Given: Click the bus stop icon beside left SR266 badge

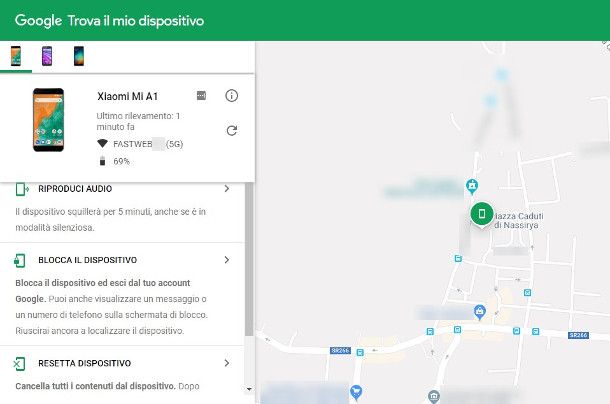Looking at the screenshot, I should (360, 353).
